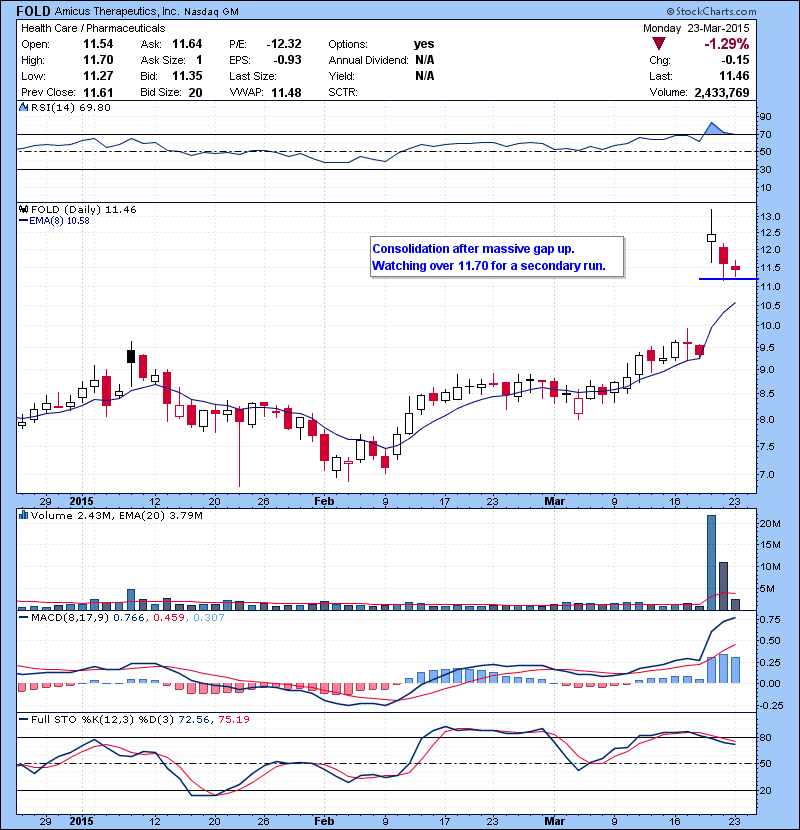Click the Full STO legend line marker
This screenshot has width=800, height=830.
pos(23,719)
